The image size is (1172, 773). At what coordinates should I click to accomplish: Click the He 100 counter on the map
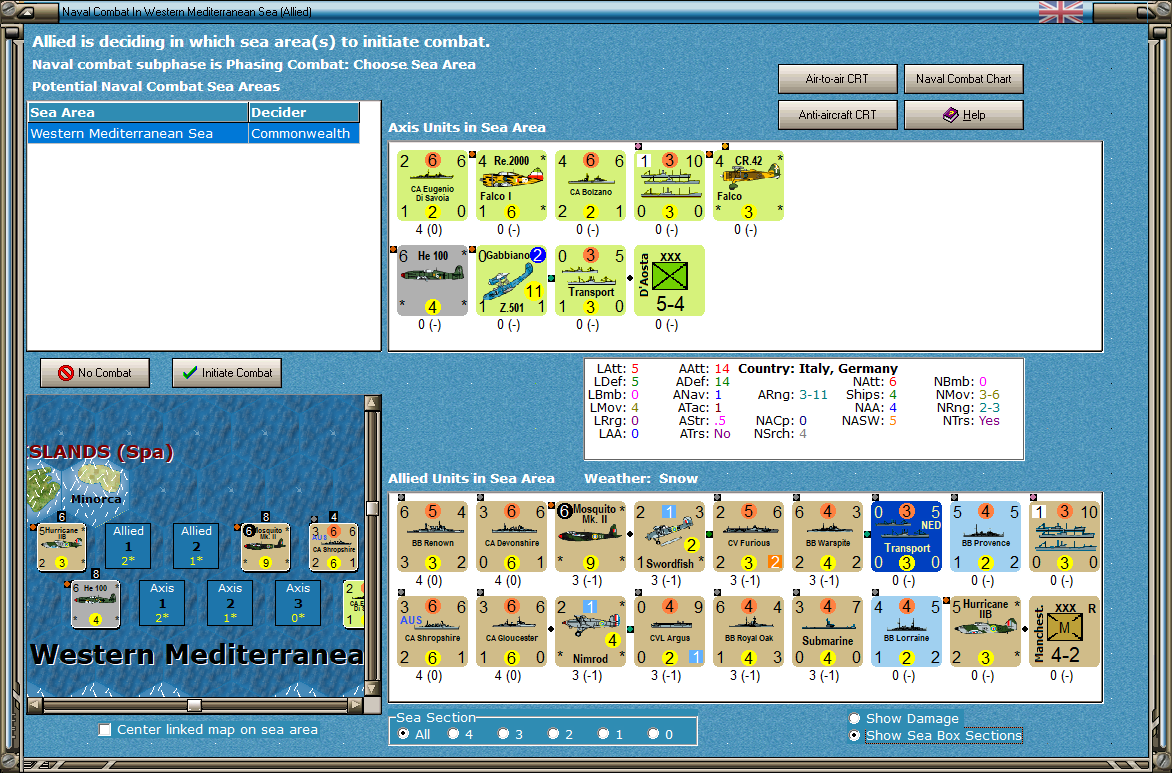[95, 603]
